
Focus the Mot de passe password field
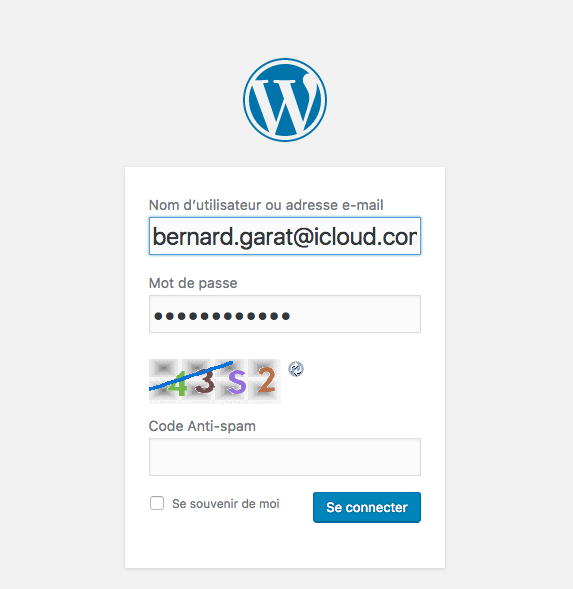coord(285,314)
